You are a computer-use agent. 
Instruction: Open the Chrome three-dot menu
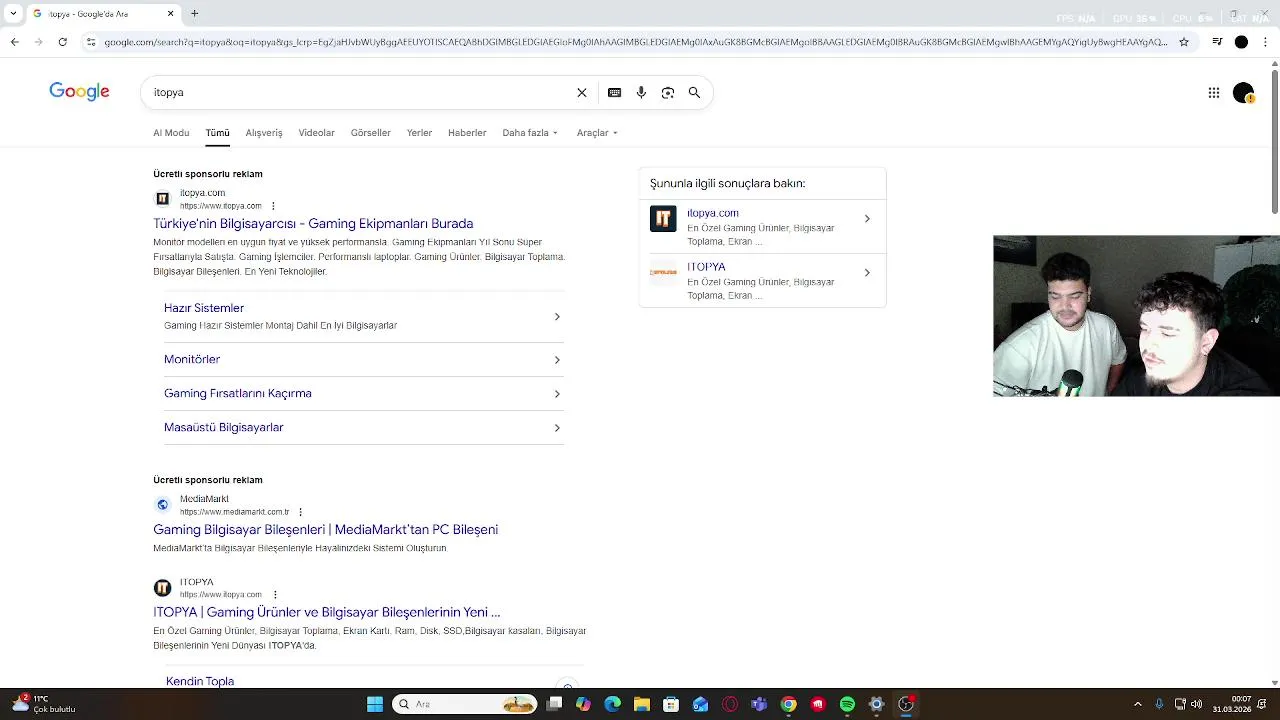pyautogui.click(x=1266, y=42)
